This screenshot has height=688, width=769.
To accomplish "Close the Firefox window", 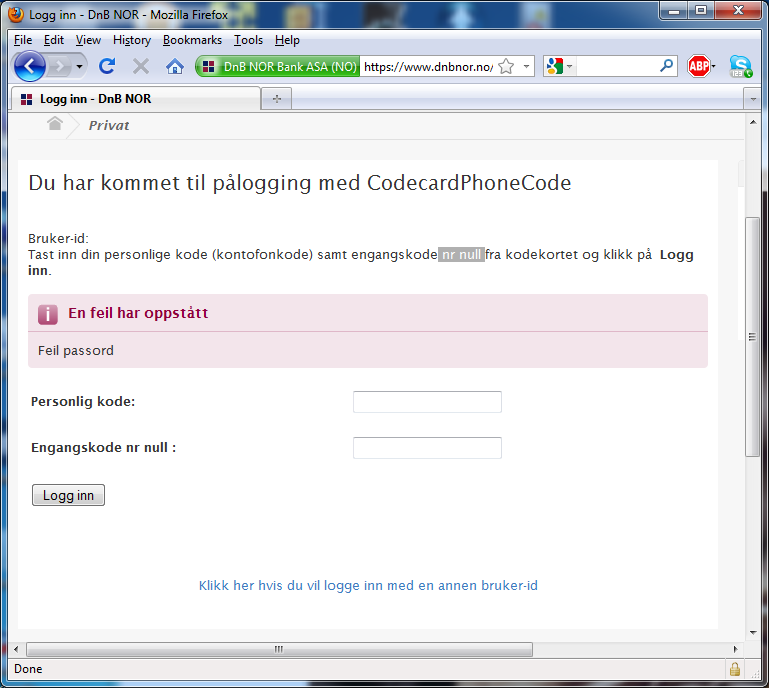I will [738, 11].
